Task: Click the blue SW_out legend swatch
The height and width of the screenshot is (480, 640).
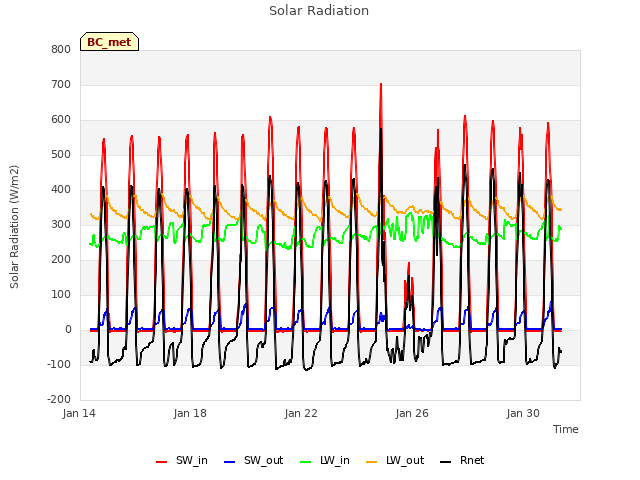Action: click(230, 462)
